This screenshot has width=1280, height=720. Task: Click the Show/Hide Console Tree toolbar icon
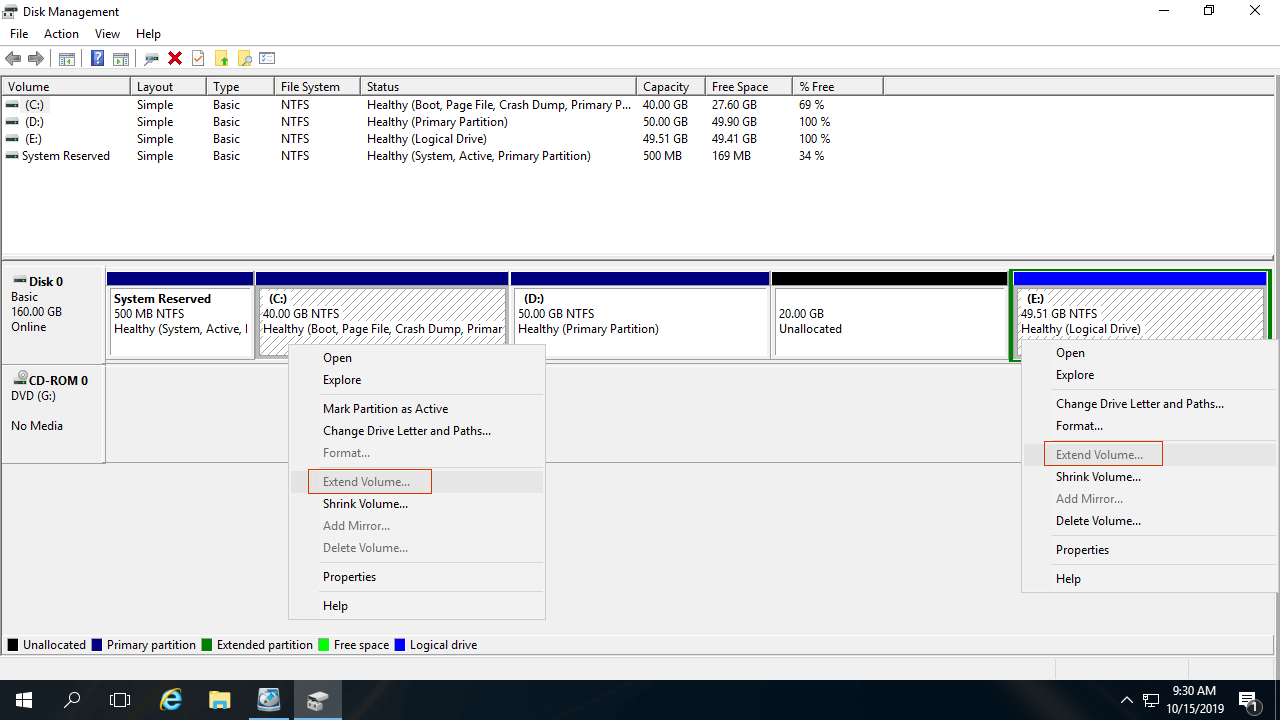pos(67,59)
